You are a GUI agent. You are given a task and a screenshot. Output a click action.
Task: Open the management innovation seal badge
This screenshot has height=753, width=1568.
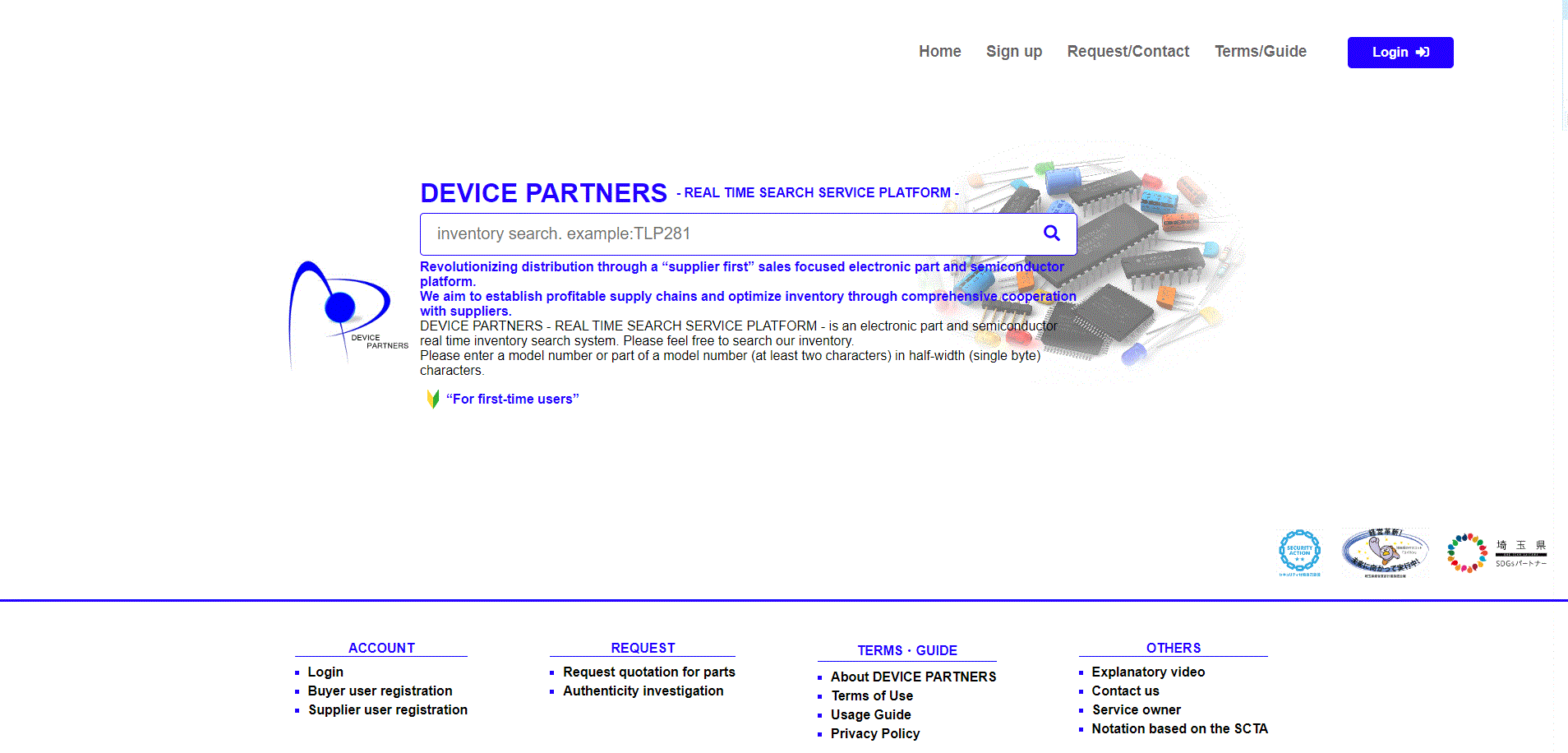[x=1386, y=553]
